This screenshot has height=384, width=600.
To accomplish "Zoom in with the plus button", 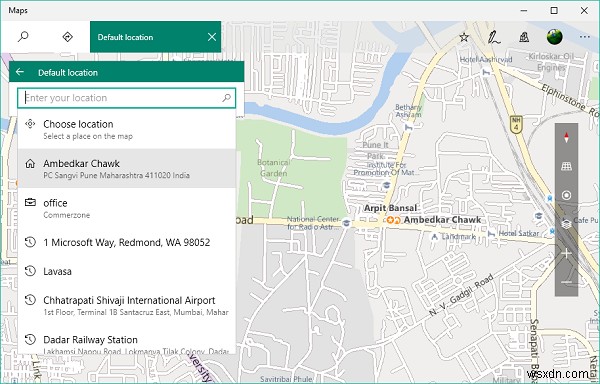I will pyautogui.click(x=566, y=253).
